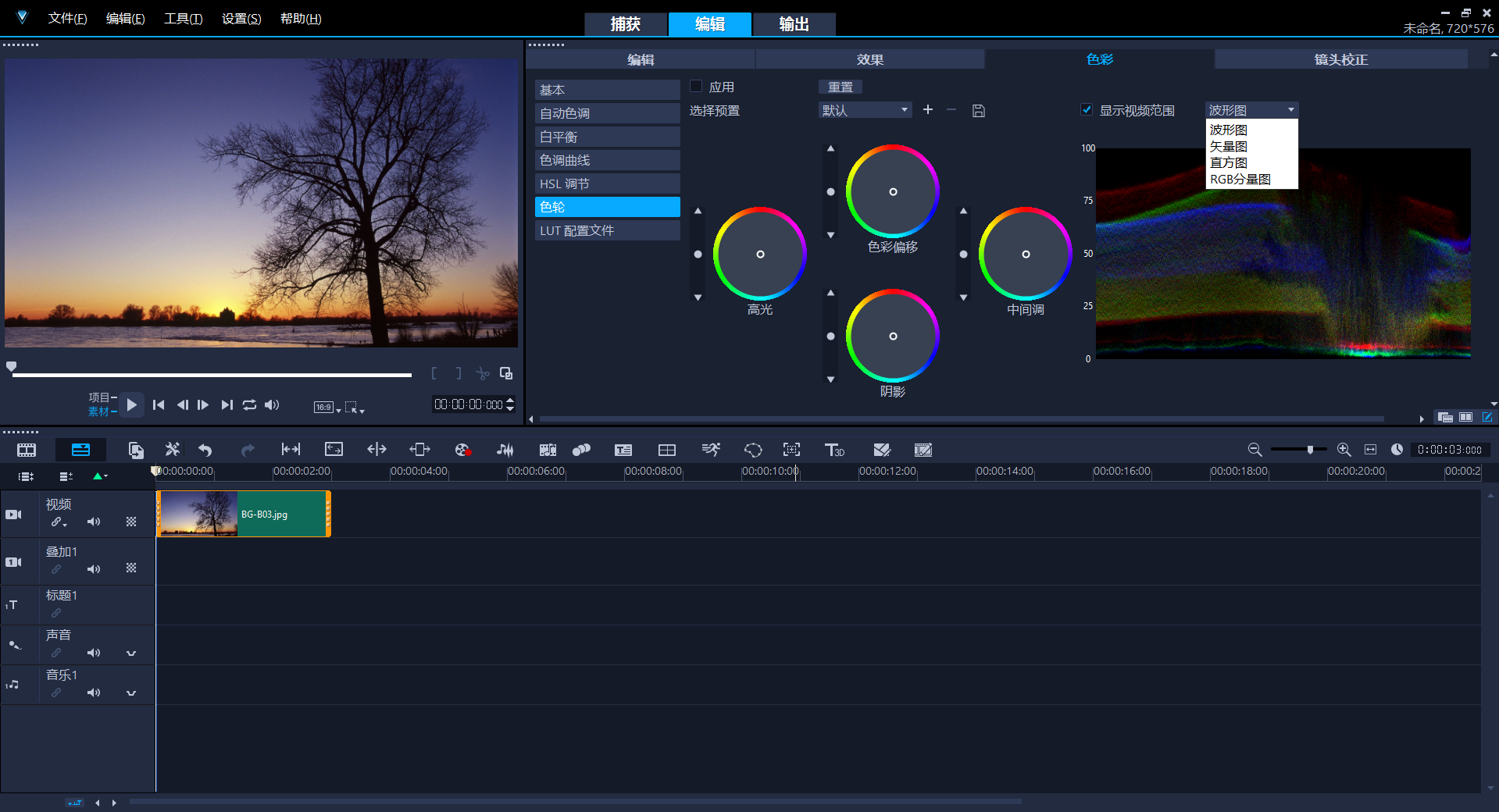The height and width of the screenshot is (812, 1499).
Task: Open split screen template creator icon
Action: (x=882, y=450)
